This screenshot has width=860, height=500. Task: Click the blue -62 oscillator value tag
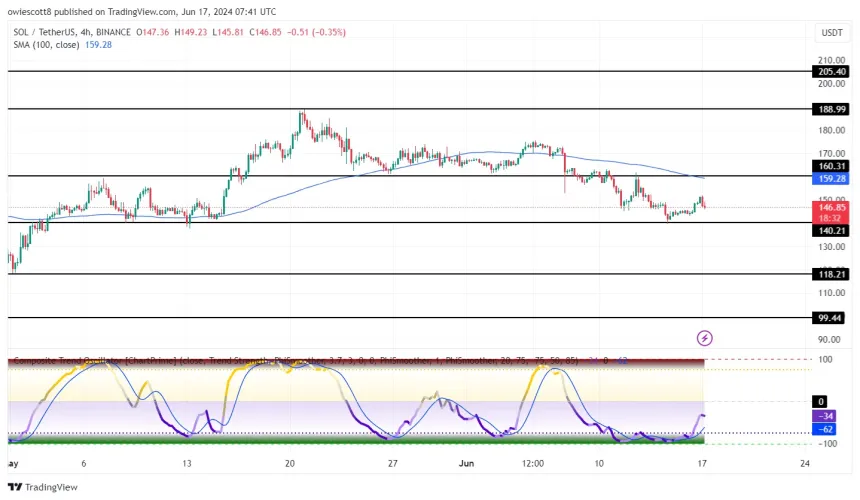(x=826, y=428)
